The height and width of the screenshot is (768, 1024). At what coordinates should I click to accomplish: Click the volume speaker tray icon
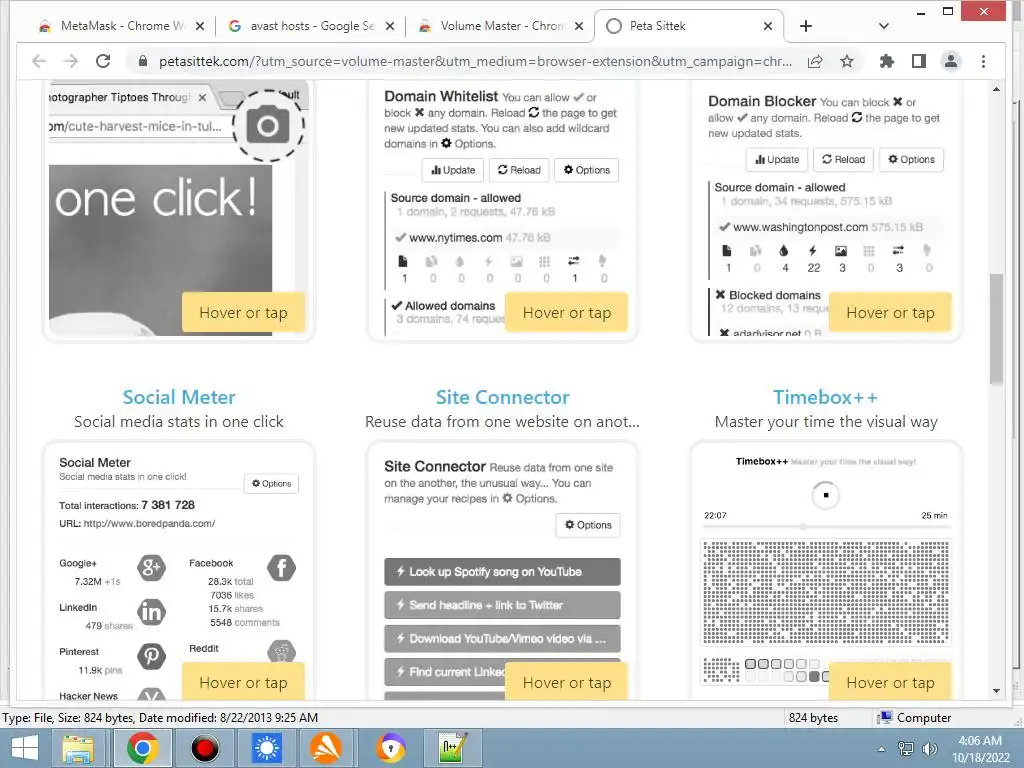click(x=929, y=749)
